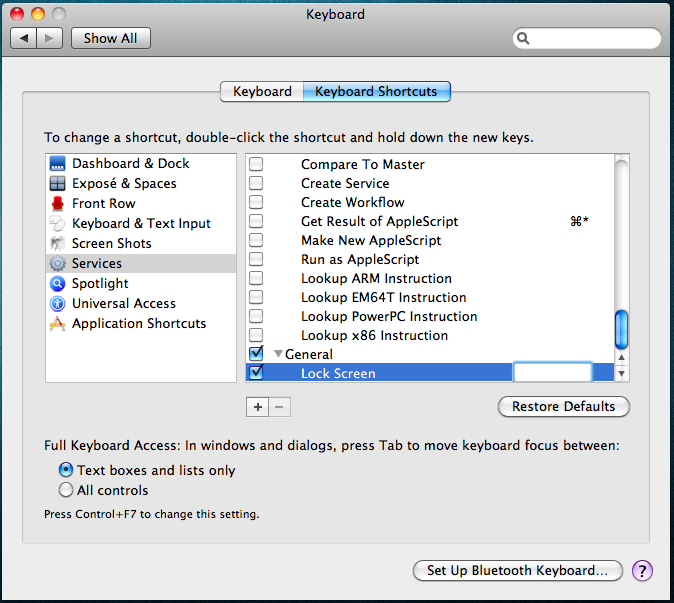Select the Services category row

[141, 263]
